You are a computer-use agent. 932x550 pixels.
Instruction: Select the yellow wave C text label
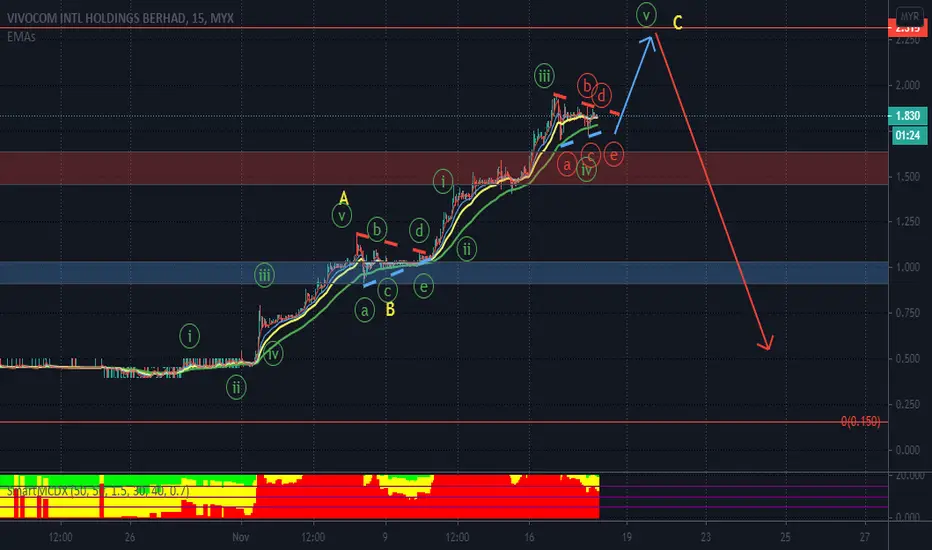point(678,23)
